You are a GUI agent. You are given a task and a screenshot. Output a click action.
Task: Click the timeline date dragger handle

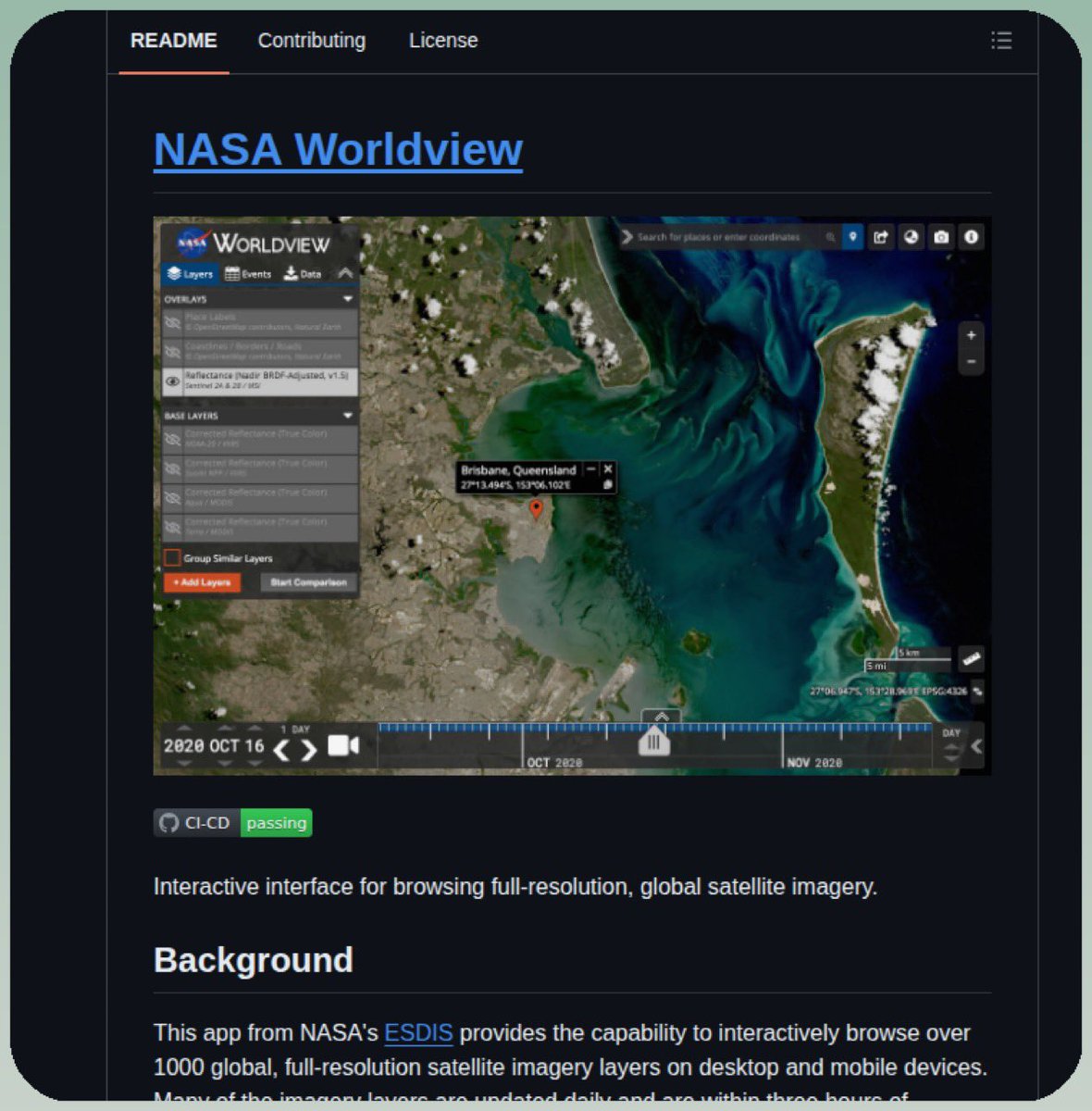click(654, 741)
